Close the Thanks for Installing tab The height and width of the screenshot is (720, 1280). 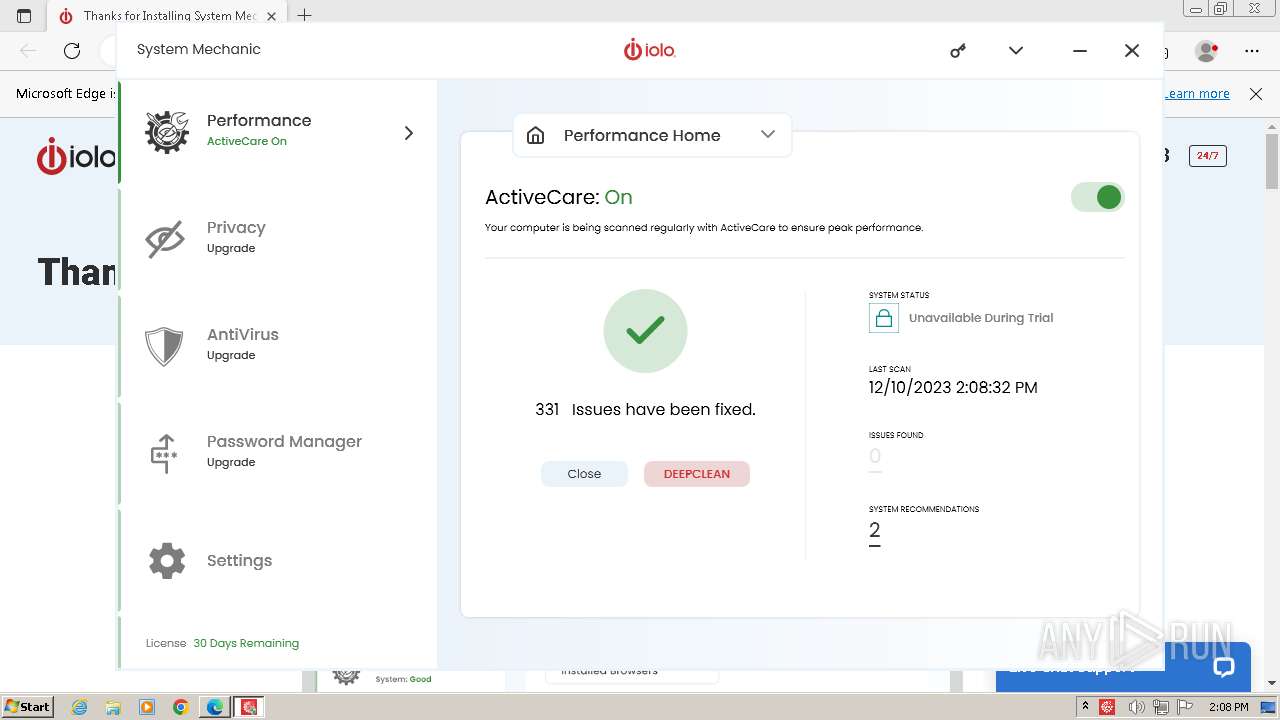point(272,16)
